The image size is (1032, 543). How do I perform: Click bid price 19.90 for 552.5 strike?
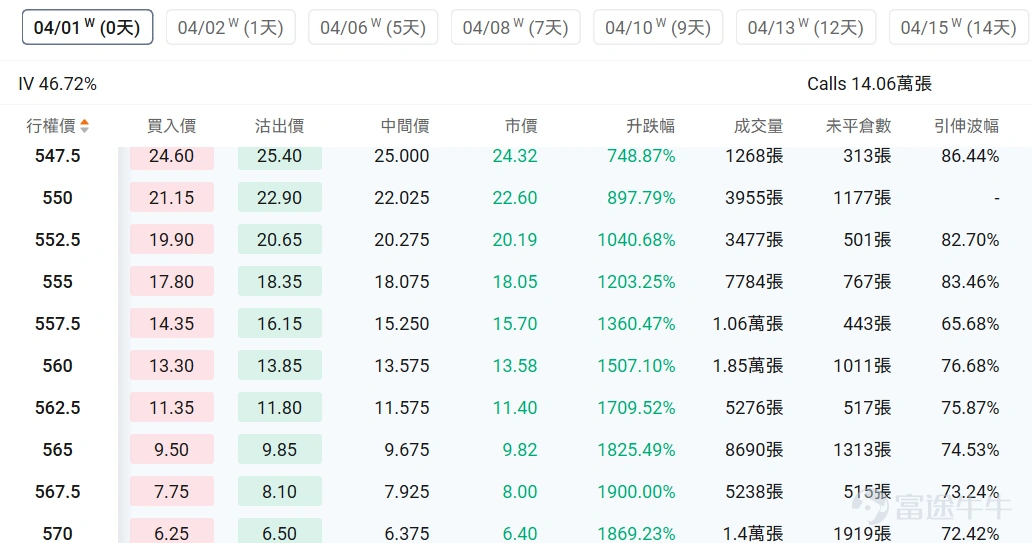coord(172,240)
